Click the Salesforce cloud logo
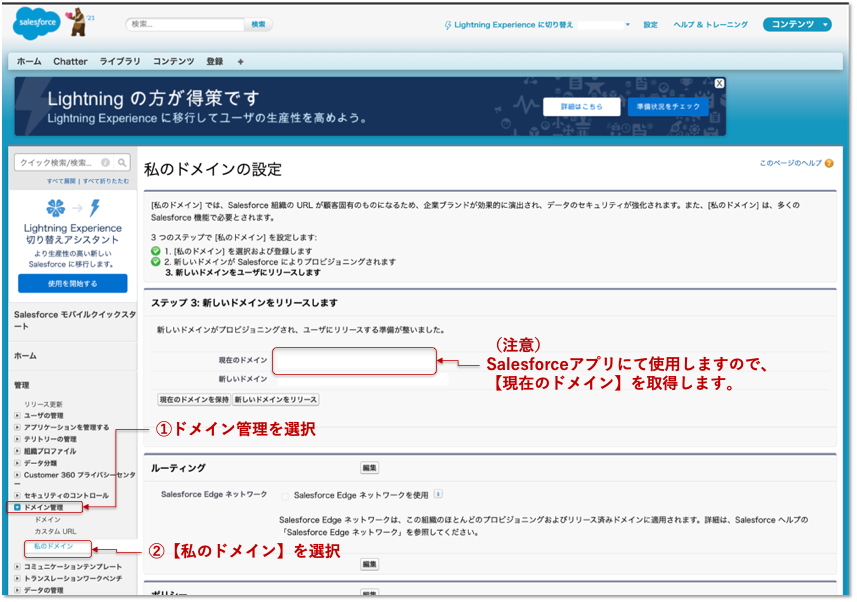 coord(37,23)
